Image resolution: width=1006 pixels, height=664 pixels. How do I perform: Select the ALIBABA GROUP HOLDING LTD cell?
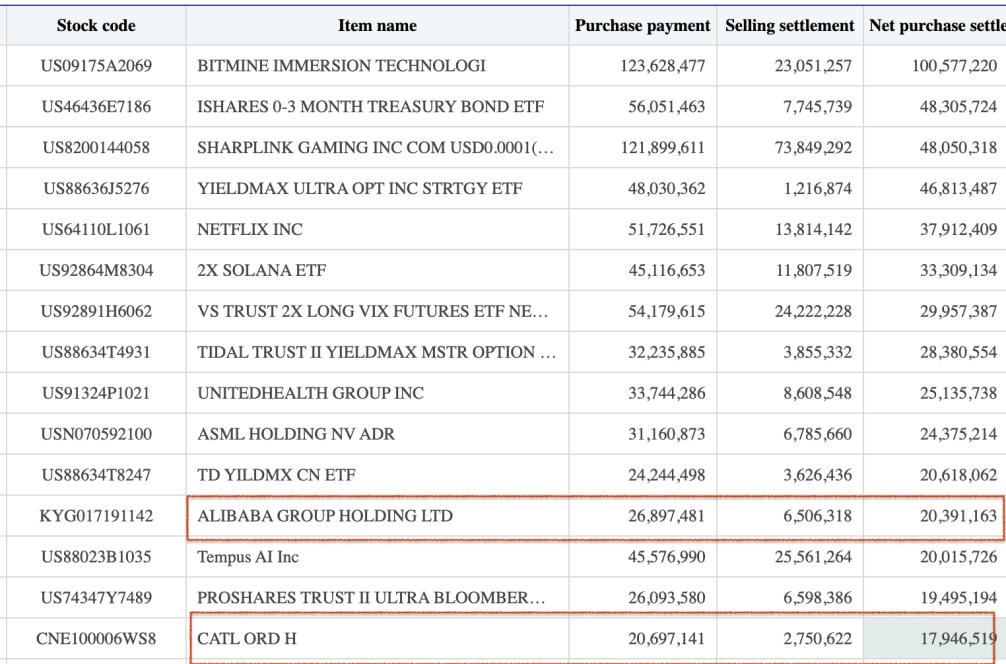(x=325, y=516)
